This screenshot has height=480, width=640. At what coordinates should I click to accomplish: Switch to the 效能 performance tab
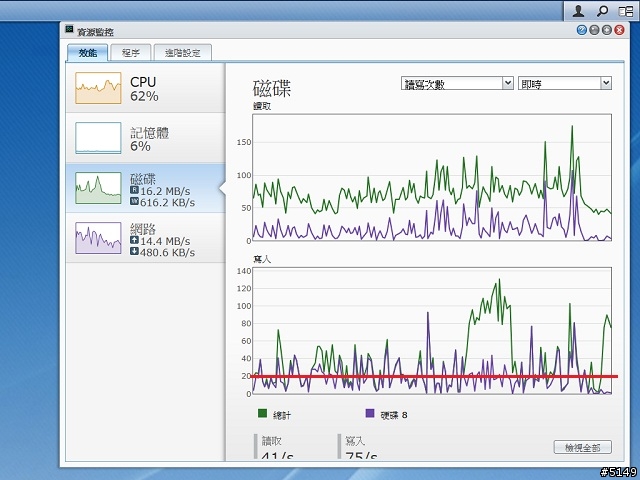click(88, 53)
